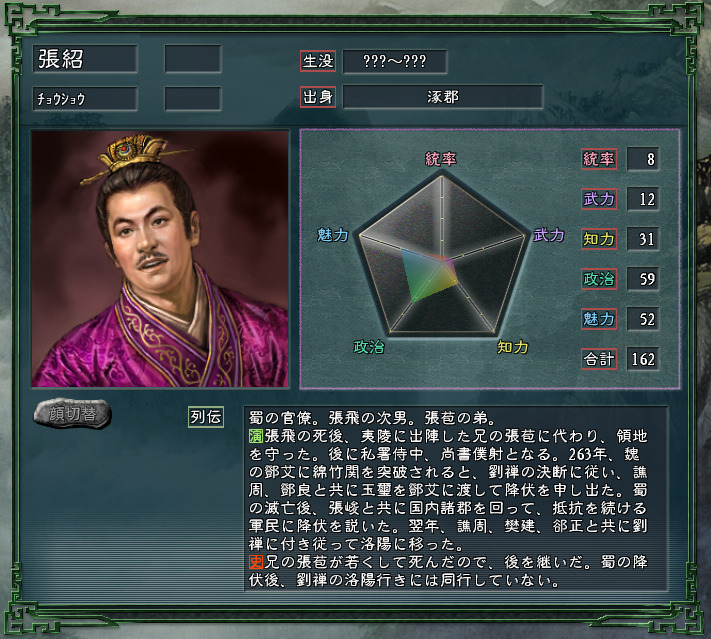The width and height of the screenshot is (711, 639).
Task: Select the 列伝 biography label
Action: point(206,417)
